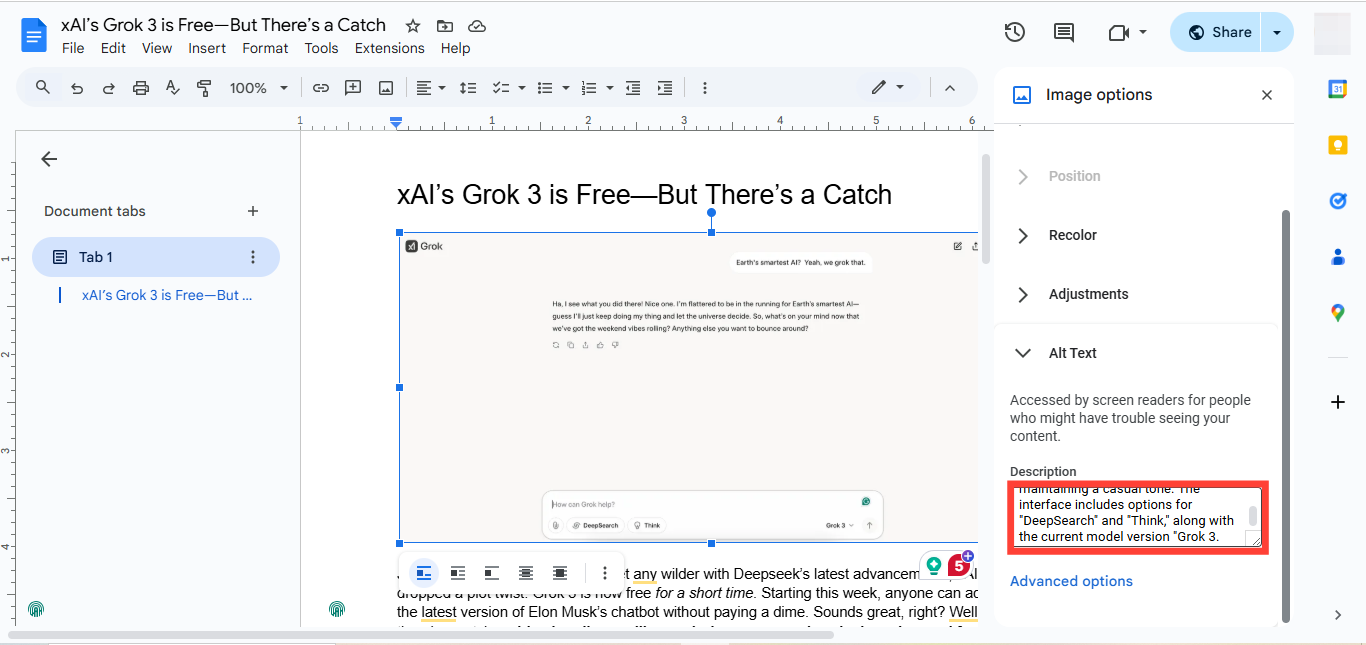The image size is (1366, 645).
Task: Click the Redo arrow
Action: [x=108, y=88]
